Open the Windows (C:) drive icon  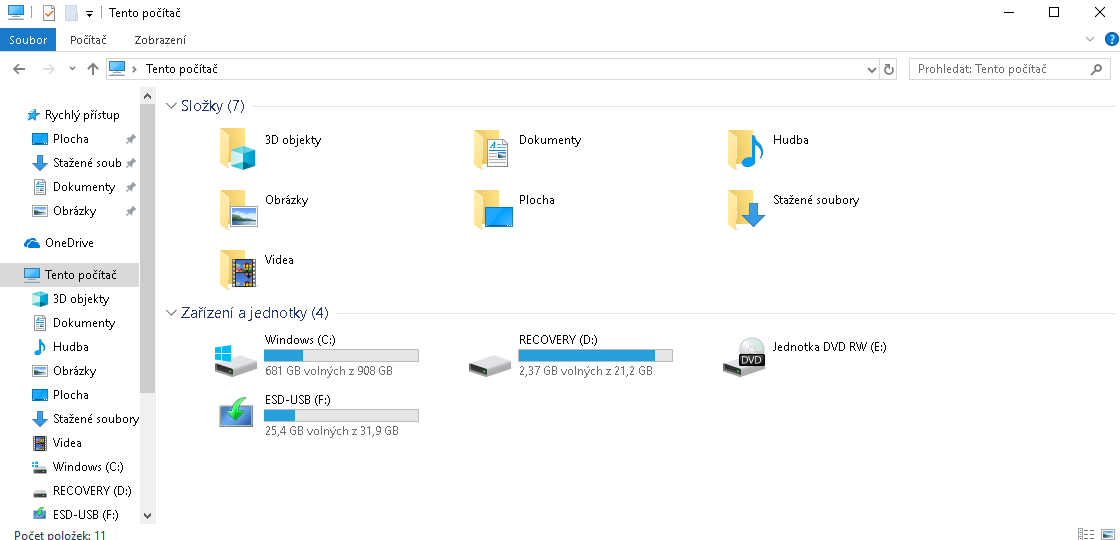pos(236,358)
